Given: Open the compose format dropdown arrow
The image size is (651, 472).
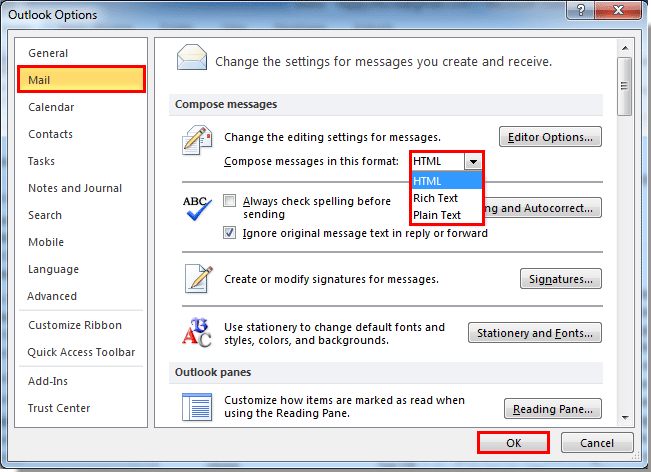Looking at the screenshot, I should pyautogui.click(x=473, y=161).
